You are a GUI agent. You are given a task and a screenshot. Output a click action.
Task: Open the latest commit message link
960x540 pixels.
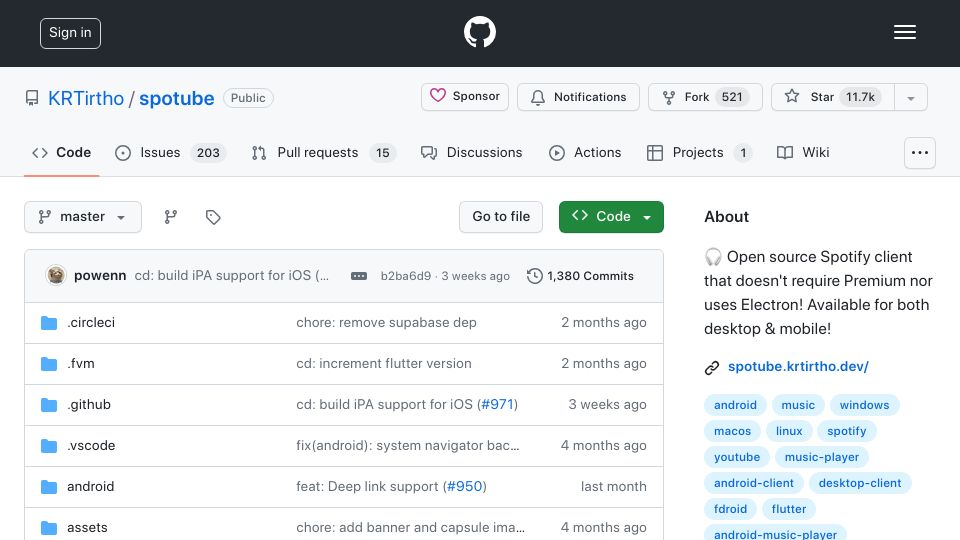(x=231, y=276)
